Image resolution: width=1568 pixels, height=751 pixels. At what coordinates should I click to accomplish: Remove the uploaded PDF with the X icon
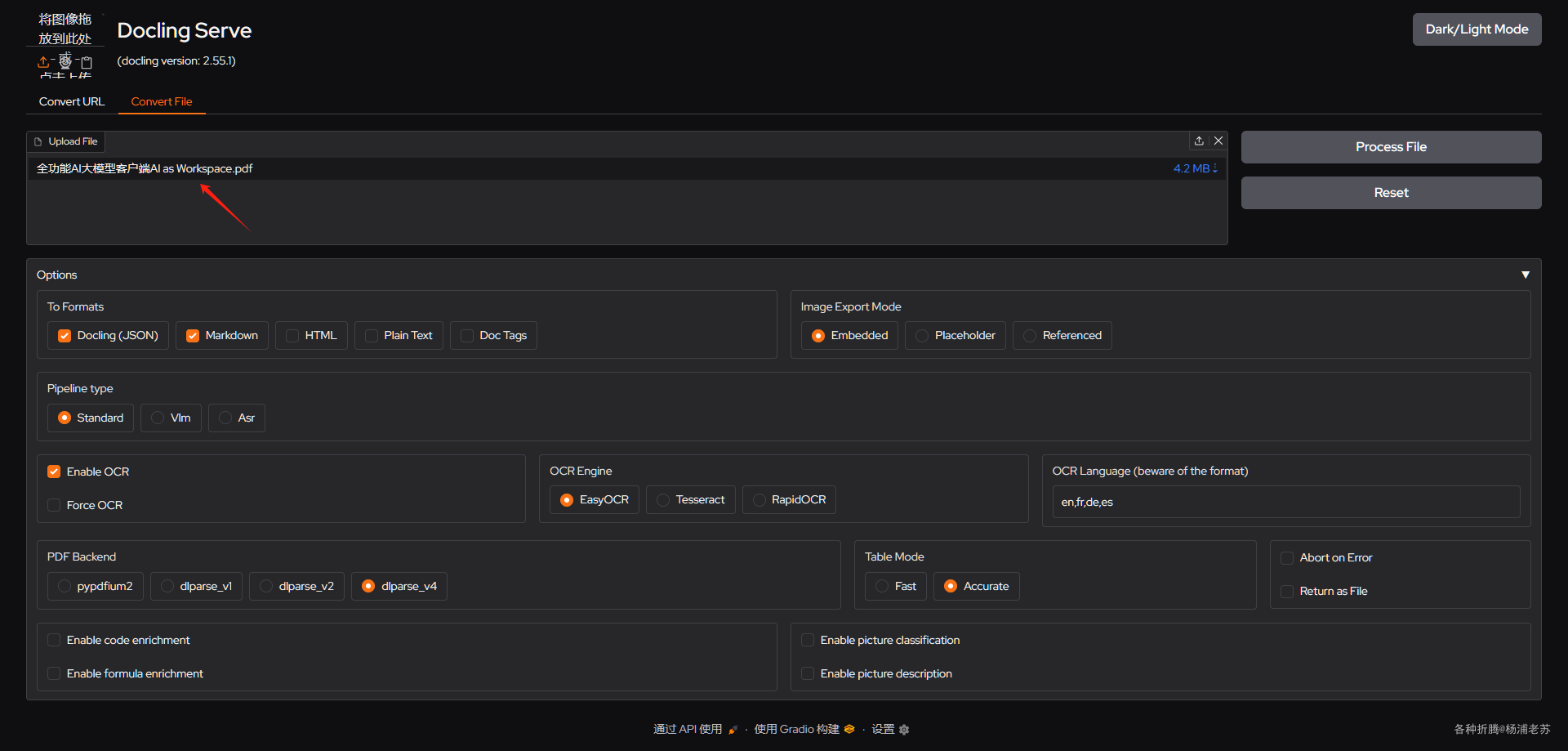click(1218, 141)
